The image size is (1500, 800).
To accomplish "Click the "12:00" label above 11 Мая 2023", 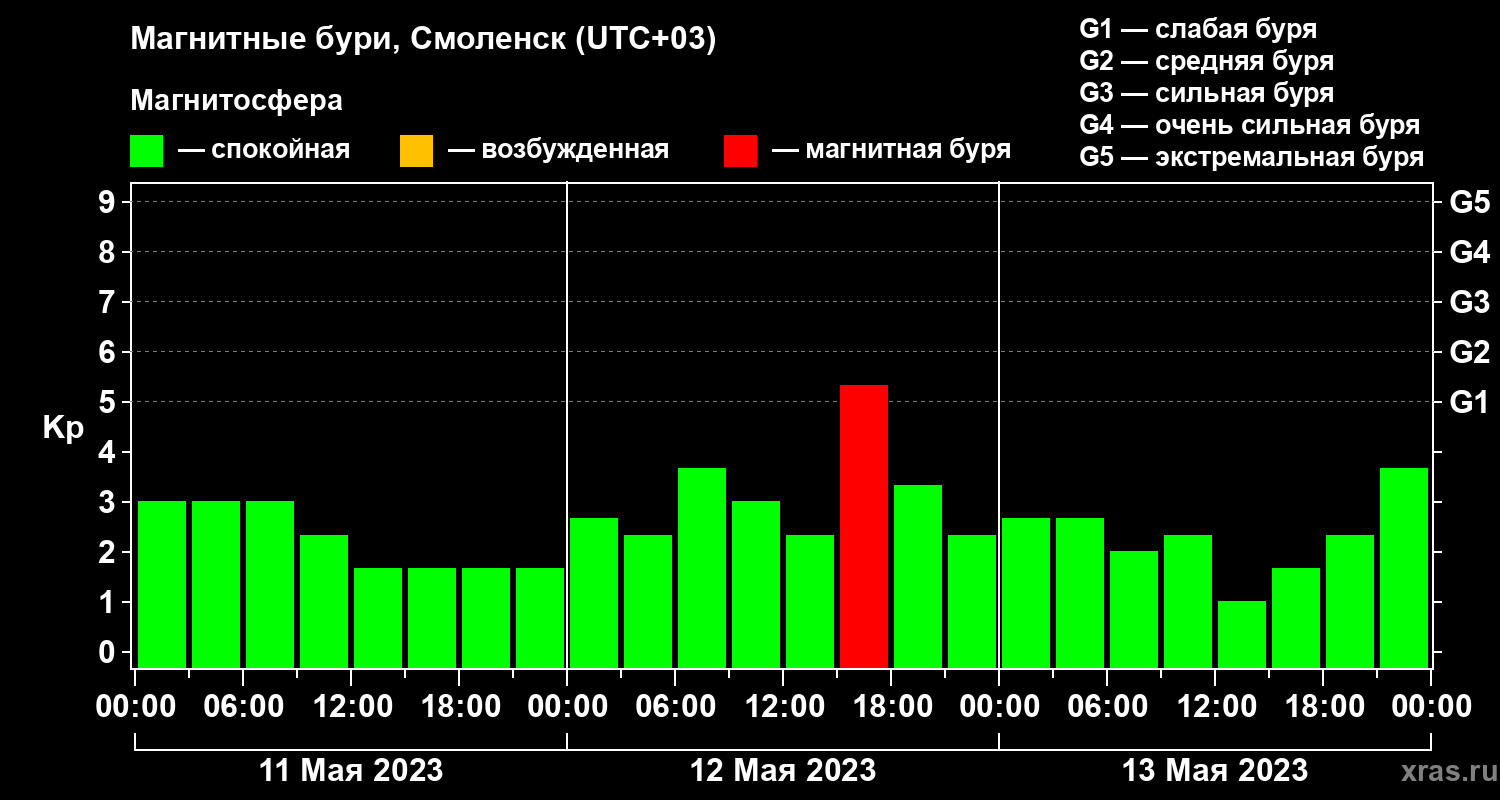I will [351, 706].
